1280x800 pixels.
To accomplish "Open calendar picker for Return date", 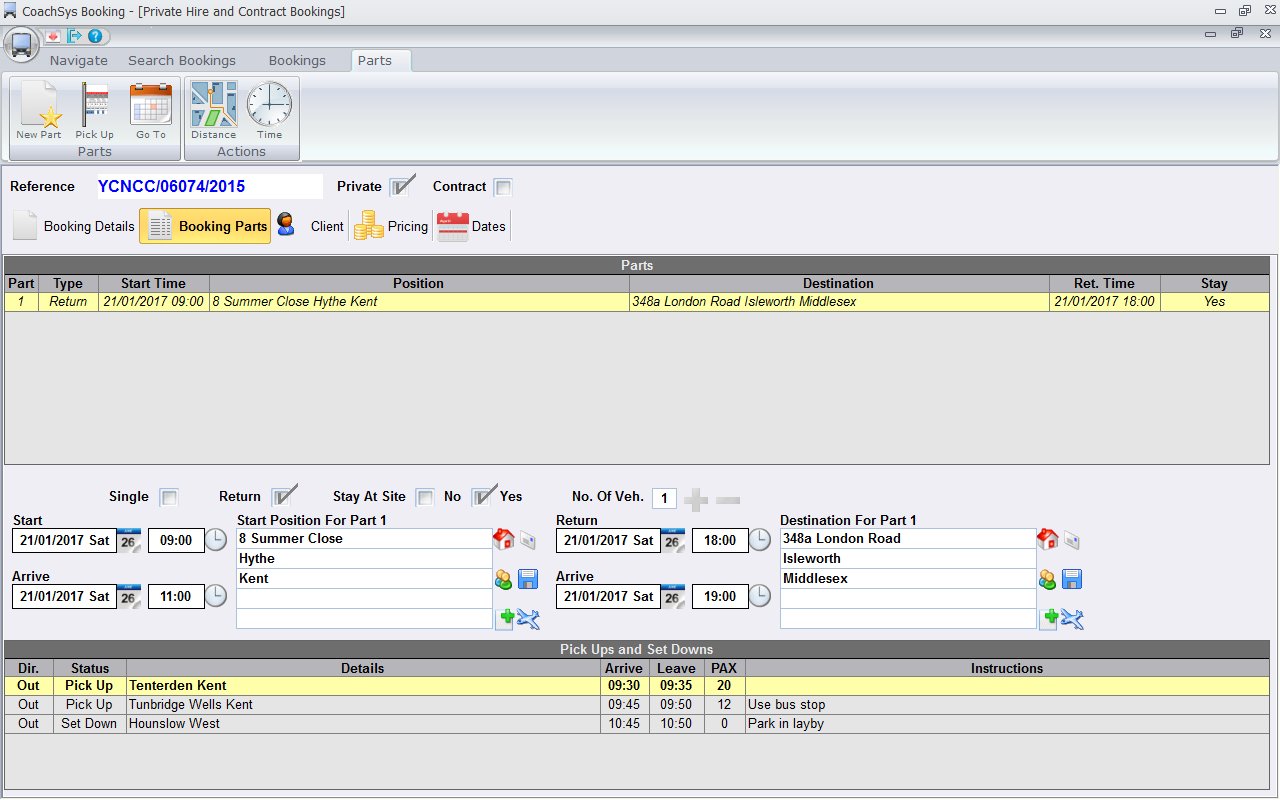I will click(x=673, y=540).
